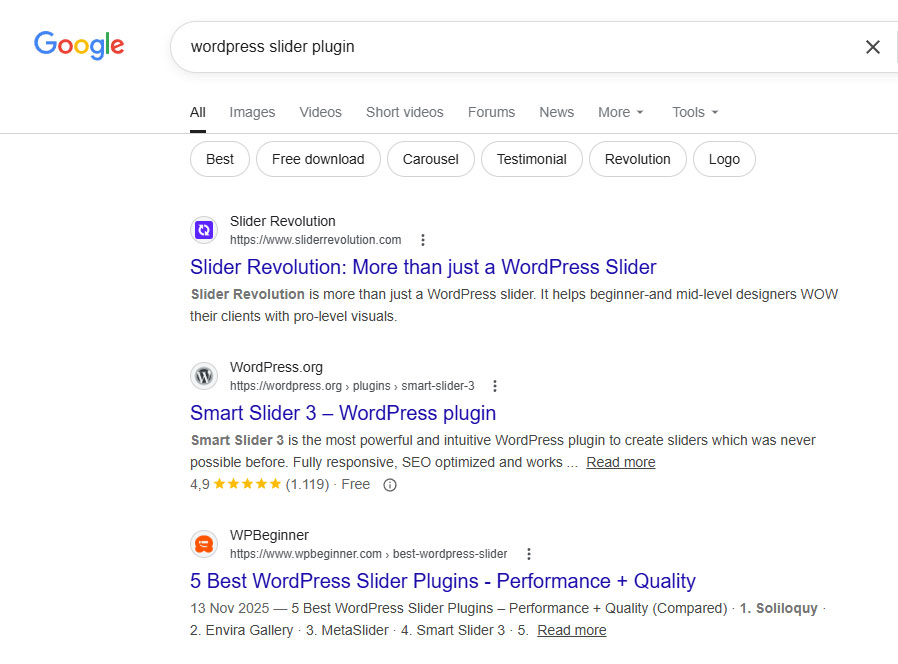
Task: Open the Forums tab
Action: coord(491,112)
